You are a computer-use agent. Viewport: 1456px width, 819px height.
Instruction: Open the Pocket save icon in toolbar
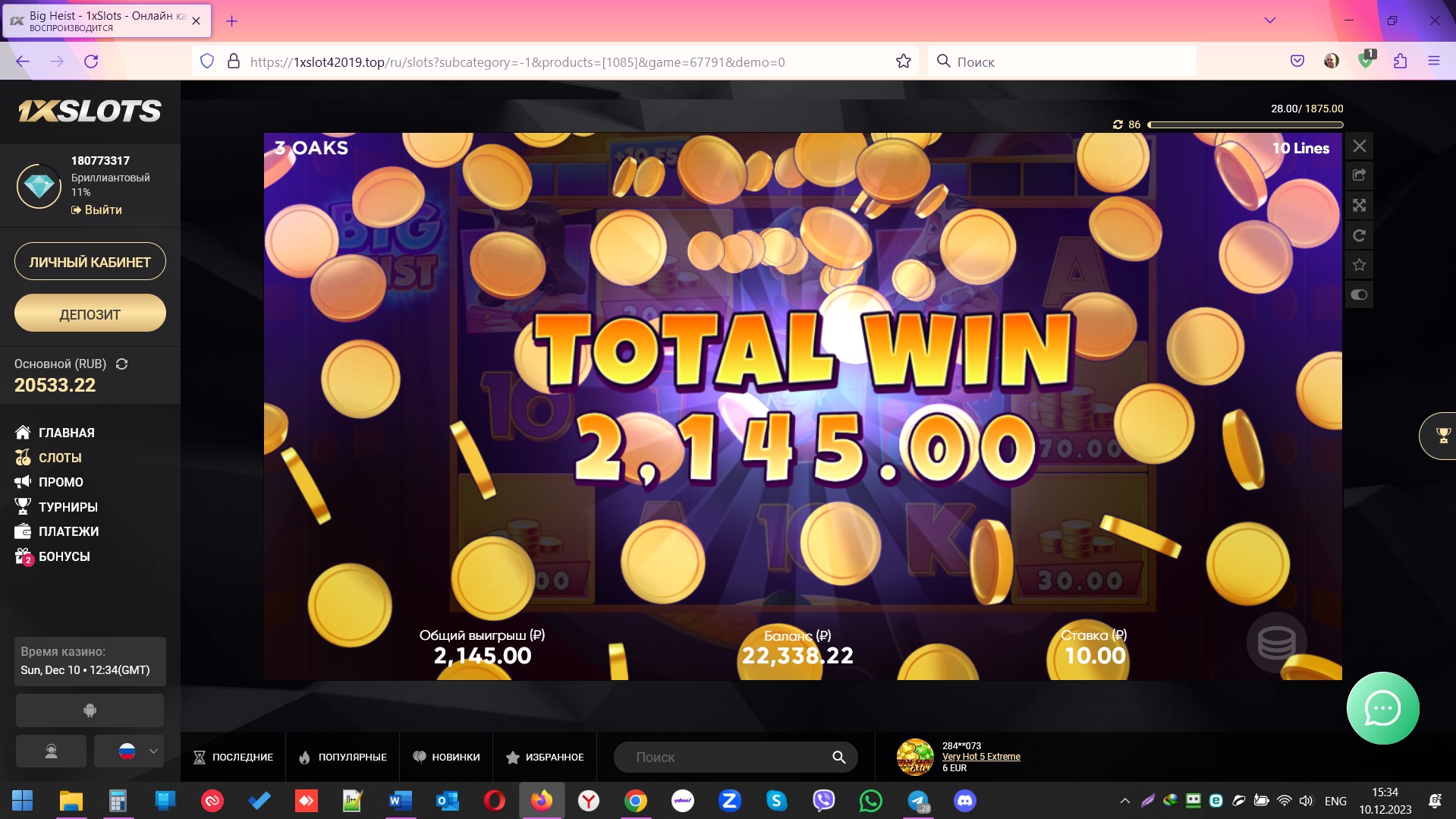click(x=1297, y=61)
